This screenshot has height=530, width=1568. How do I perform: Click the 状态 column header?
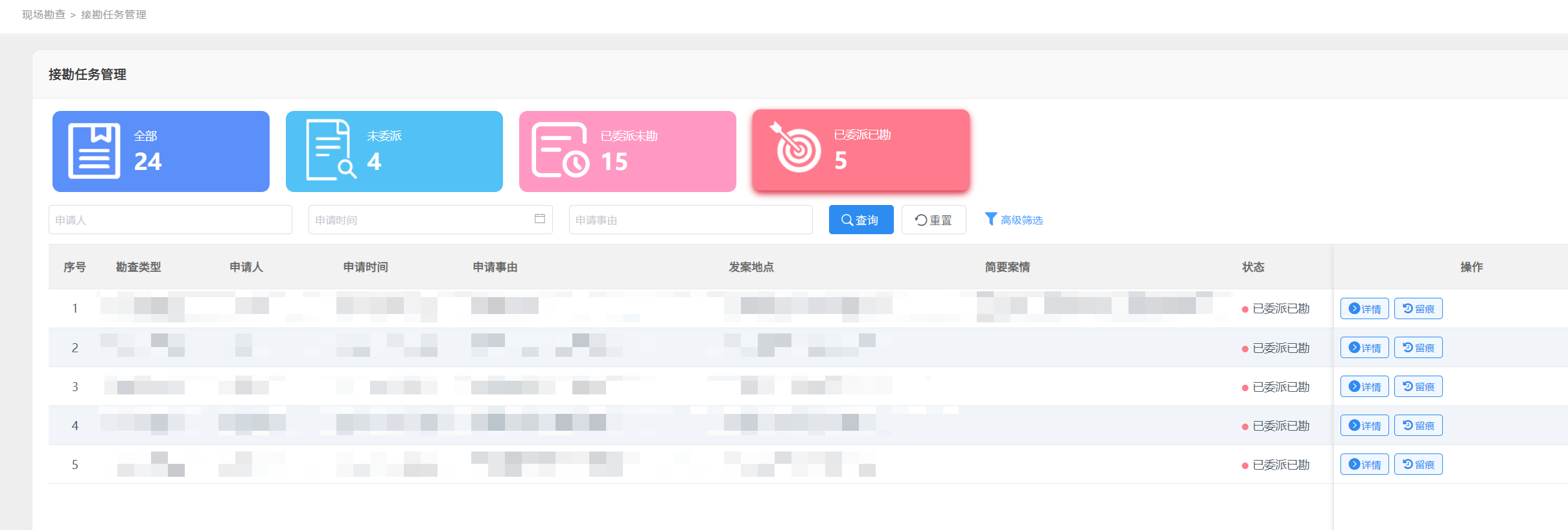[1253, 267]
